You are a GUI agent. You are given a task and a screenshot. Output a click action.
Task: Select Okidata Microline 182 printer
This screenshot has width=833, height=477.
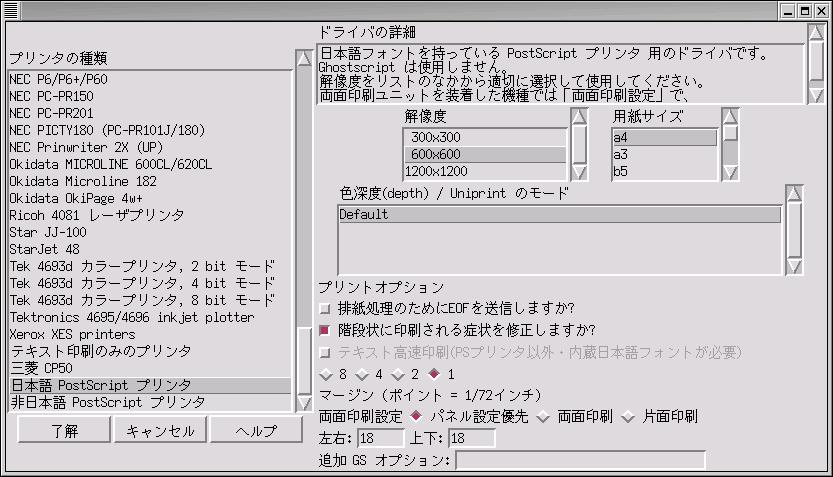click(x=150, y=181)
